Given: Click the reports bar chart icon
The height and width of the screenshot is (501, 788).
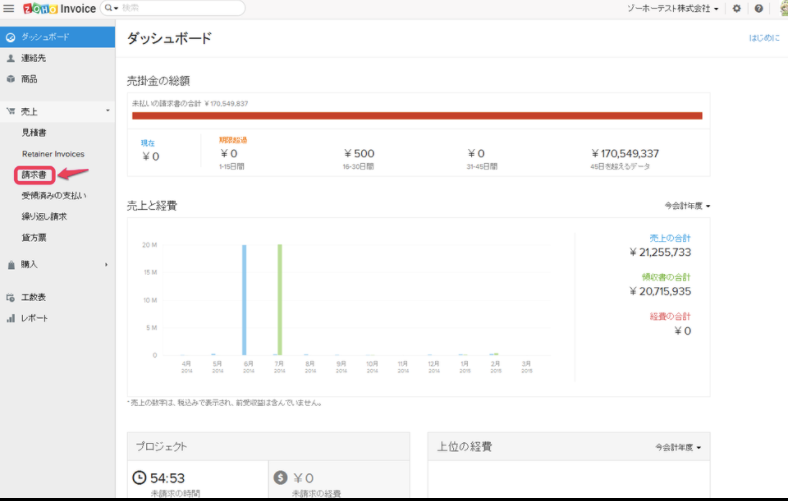Looking at the screenshot, I should point(11,318).
